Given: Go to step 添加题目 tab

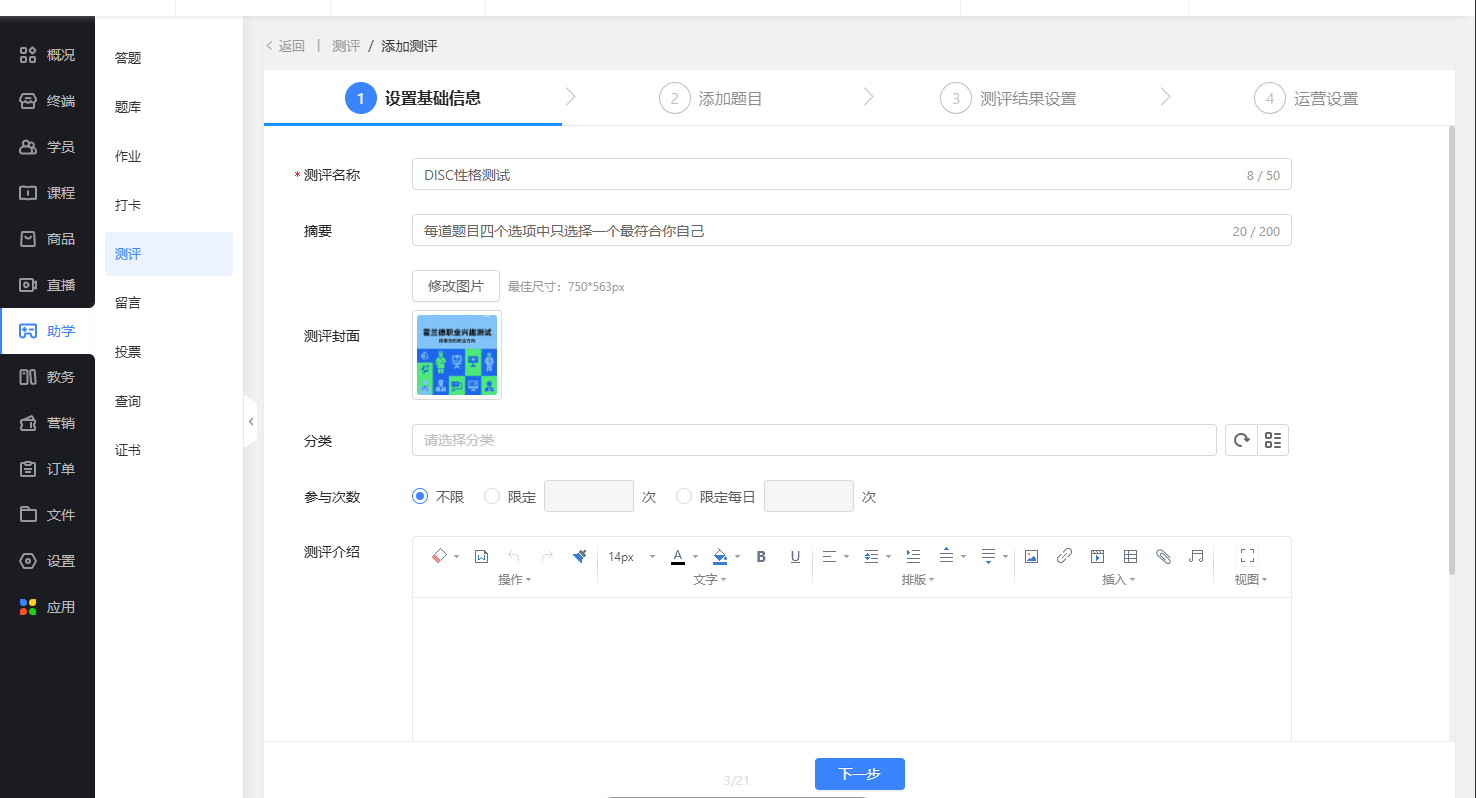Looking at the screenshot, I should click(x=711, y=98).
